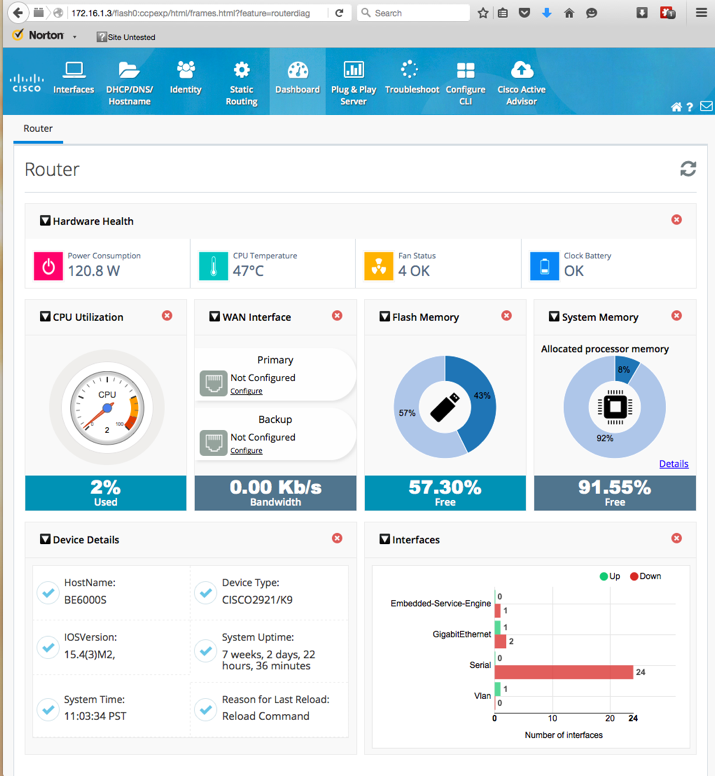The width and height of the screenshot is (715, 776).
Task: Collapse the System Memory panel
Action: (x=554, y=317)
